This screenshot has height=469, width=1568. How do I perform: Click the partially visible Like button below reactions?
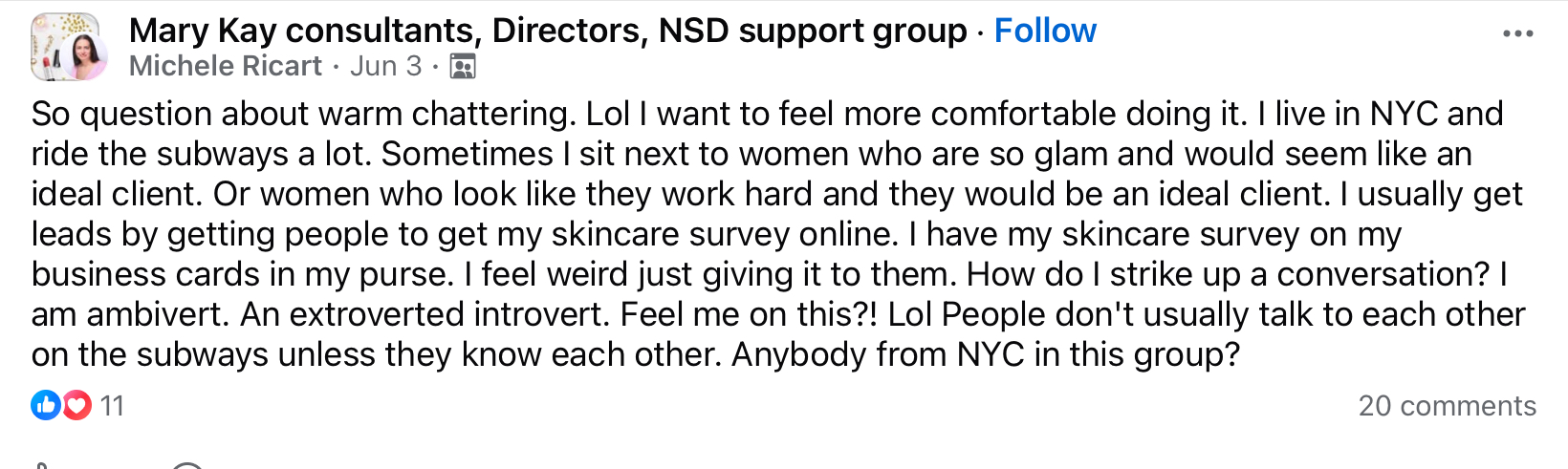(40, 465)
